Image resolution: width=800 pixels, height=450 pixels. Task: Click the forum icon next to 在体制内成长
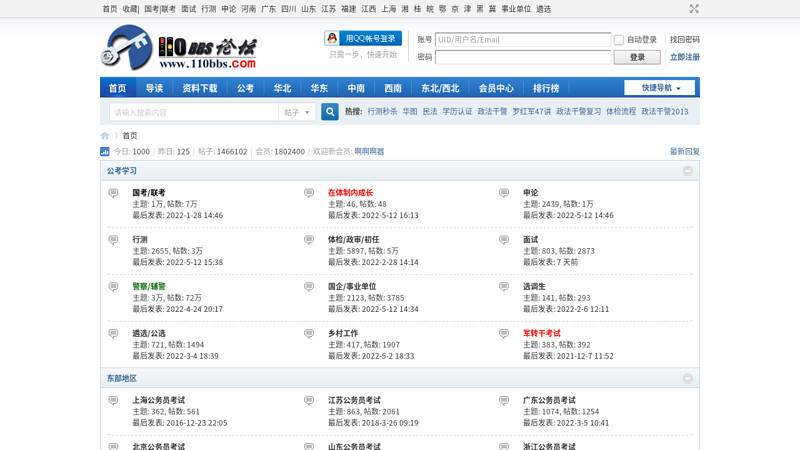pyautogui.click(x=309, y=193)
